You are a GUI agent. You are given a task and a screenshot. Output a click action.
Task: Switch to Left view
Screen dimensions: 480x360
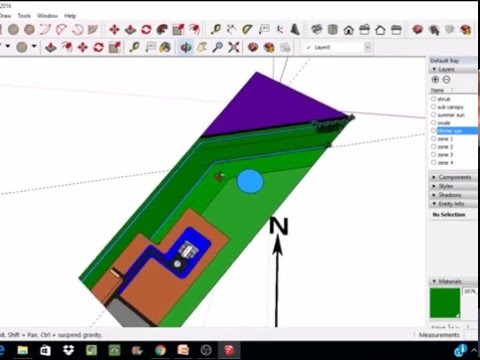point(396,30)
